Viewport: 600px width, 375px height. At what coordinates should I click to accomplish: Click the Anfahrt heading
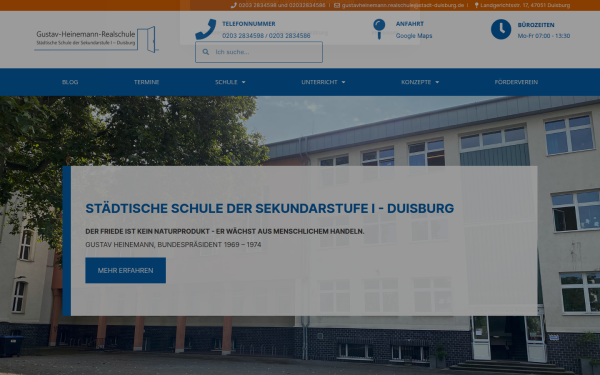pyautogui.click(x=410, y=24)
